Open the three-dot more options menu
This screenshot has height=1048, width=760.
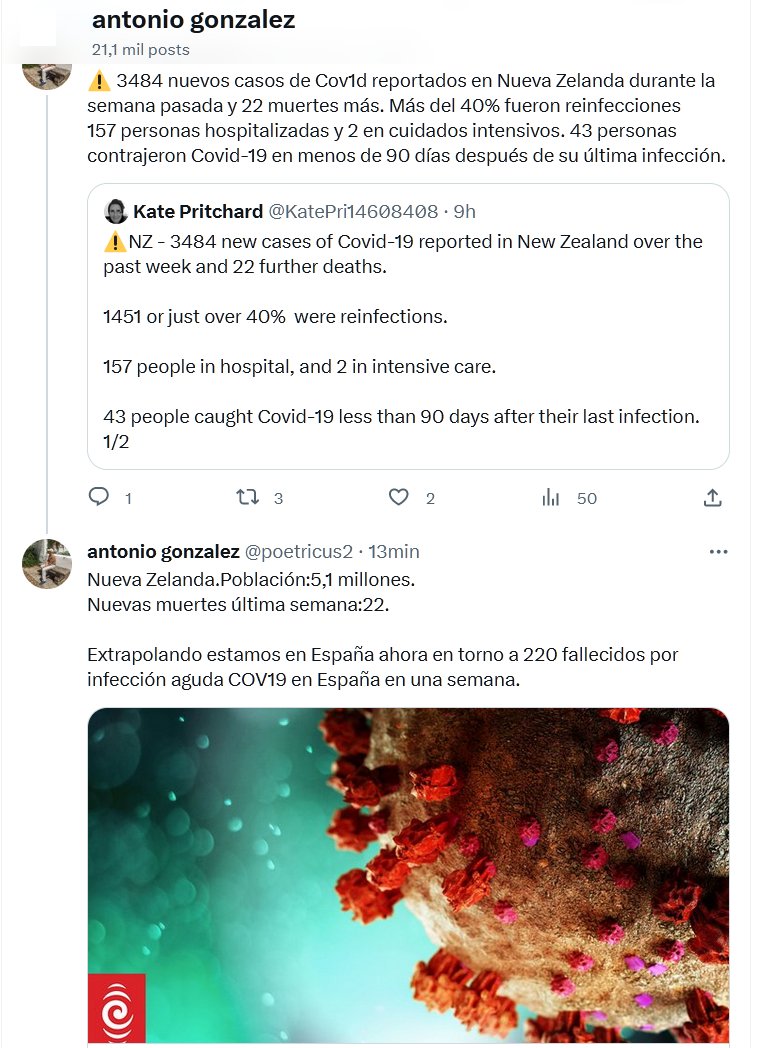(x=718, y=551)
